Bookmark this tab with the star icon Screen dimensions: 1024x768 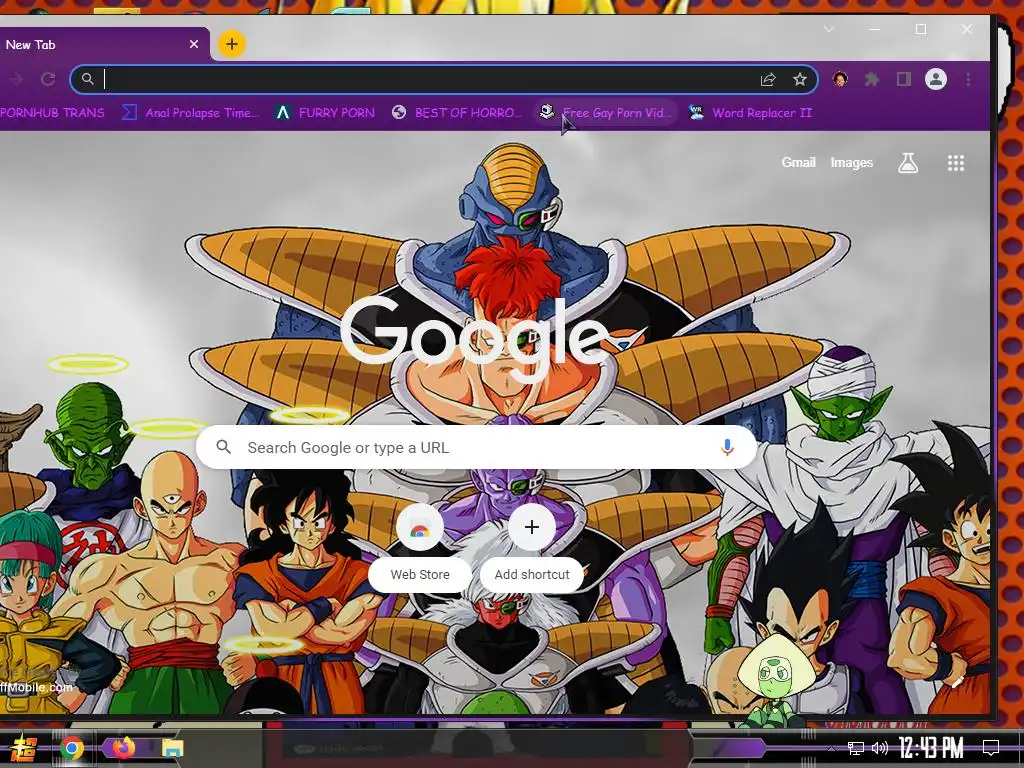(x=800, y=80)
